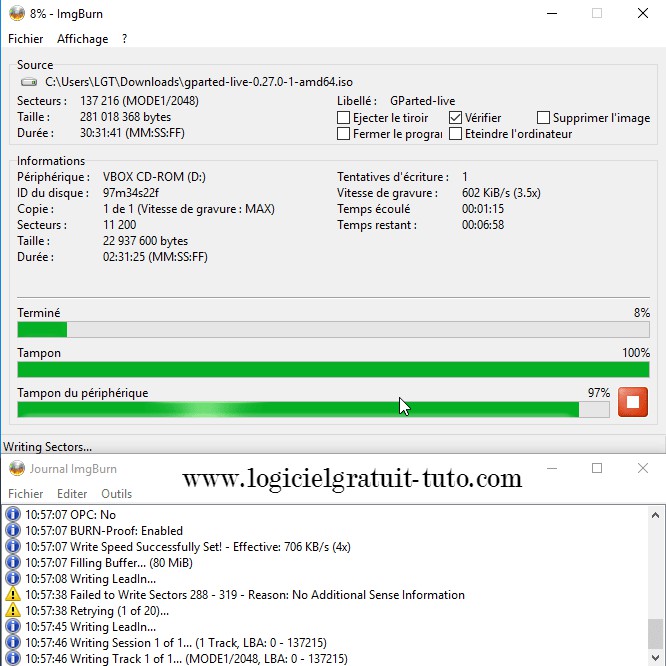The image size is (666, 666).
Task: Select the Retrying (1 of 20) log line
Action: [97, 611]
